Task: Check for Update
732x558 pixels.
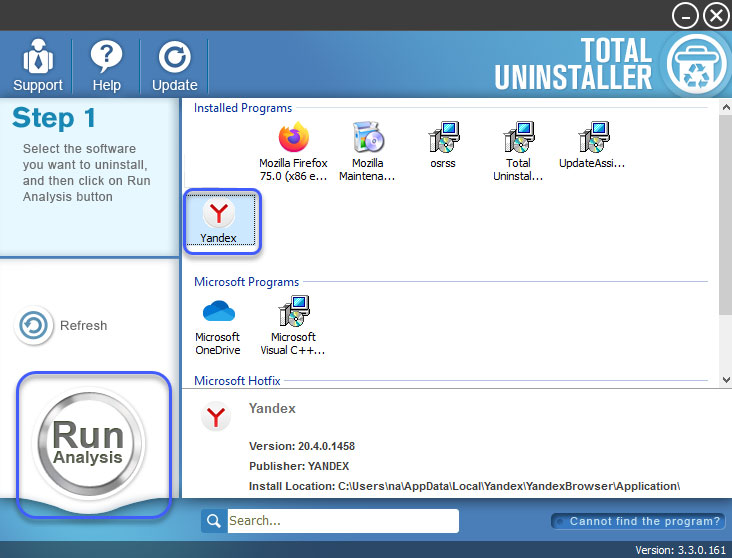Action: click(175, 65)
